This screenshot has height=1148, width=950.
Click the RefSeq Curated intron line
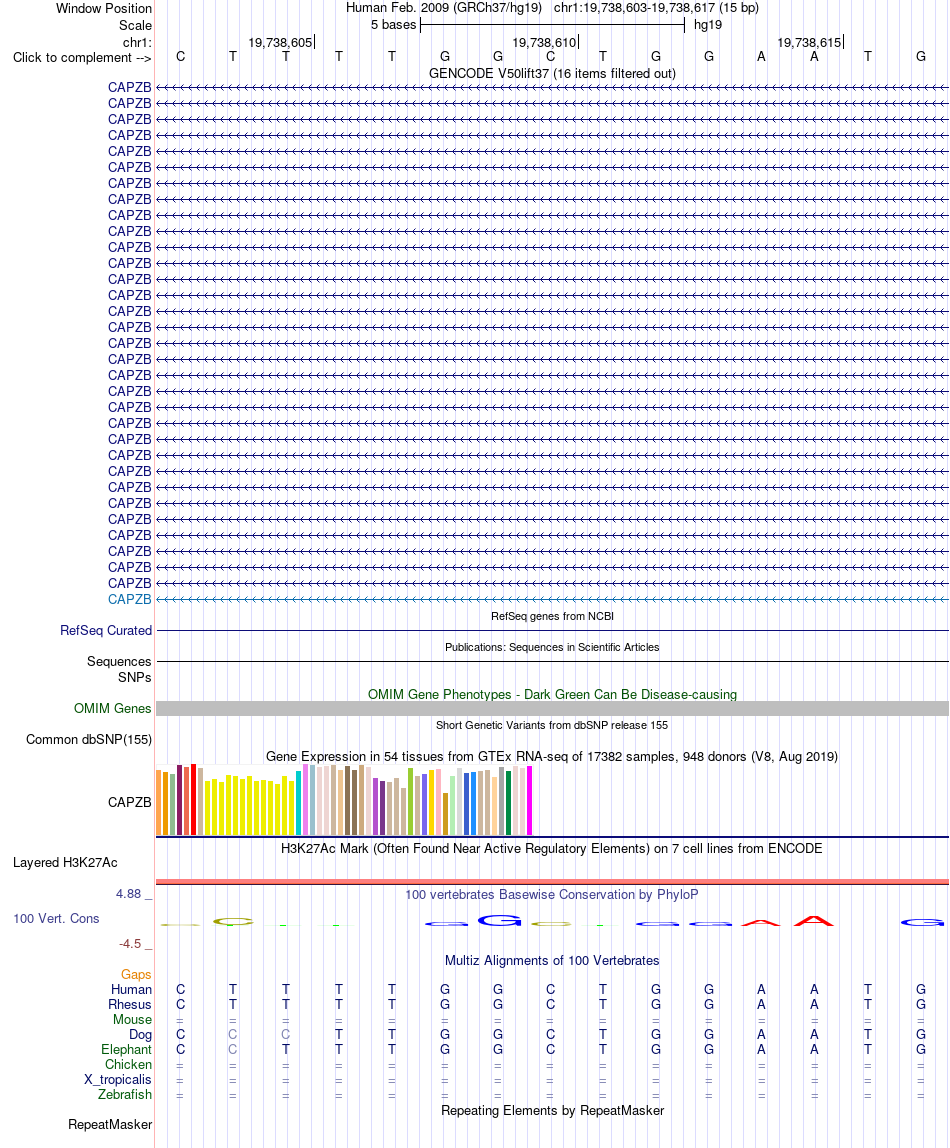click(x=553, y=630)
